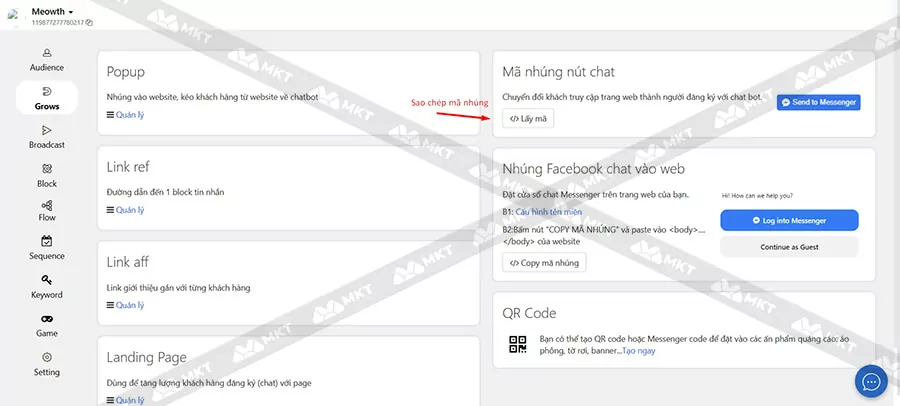The width and height of the screenshot is (900, 406).
Task: Copy the page ID using copy icon
Action: (90, 23)
